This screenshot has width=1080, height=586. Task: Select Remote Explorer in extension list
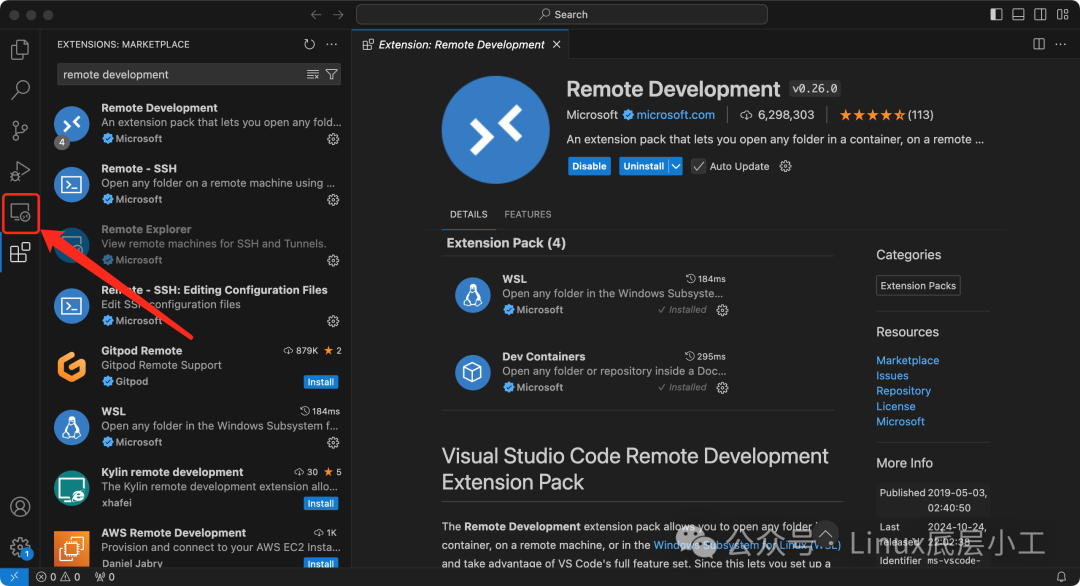pyautogui.click(x=196, y=244)
